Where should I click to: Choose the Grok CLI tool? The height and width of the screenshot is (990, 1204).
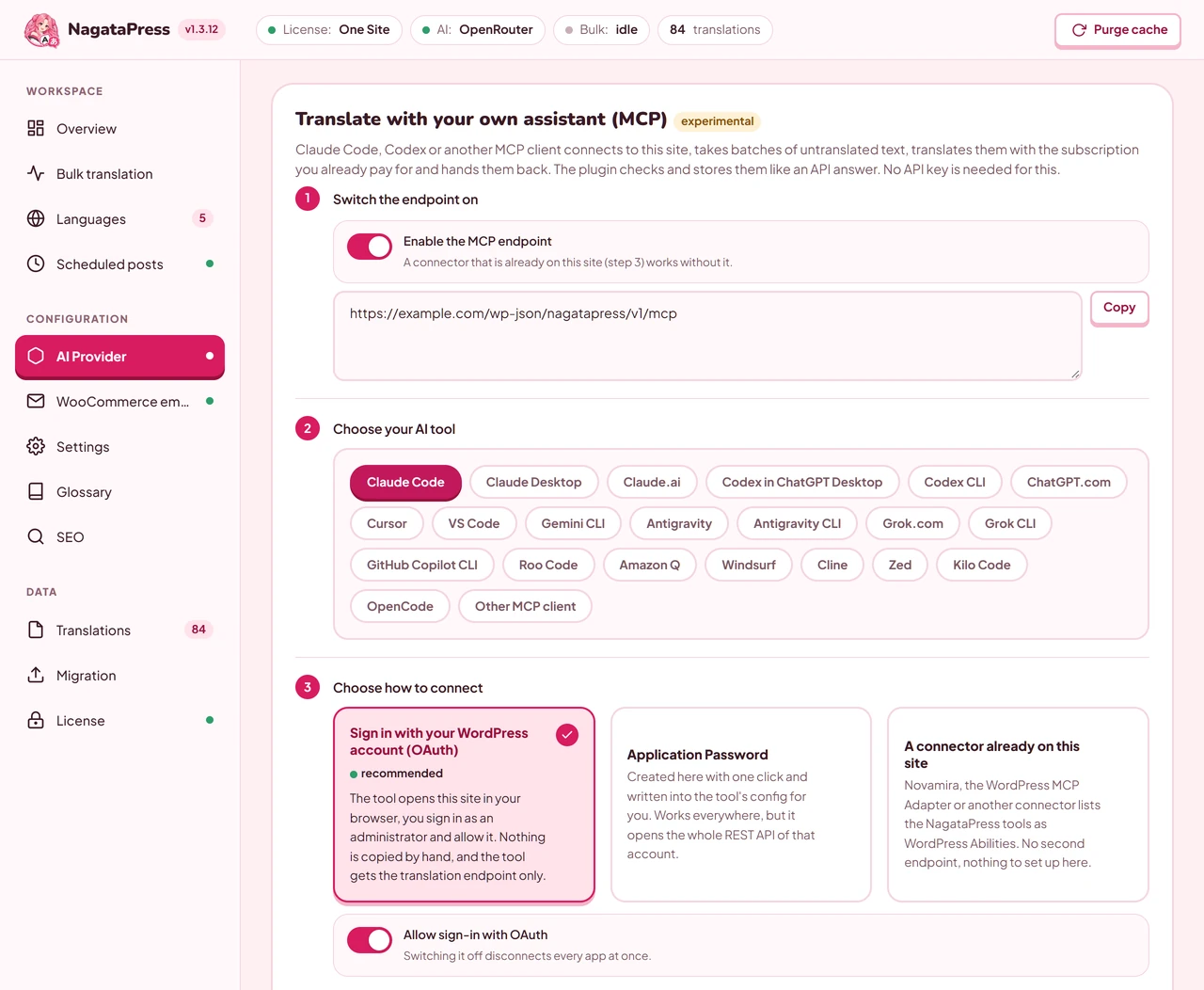pos(1010,523)
